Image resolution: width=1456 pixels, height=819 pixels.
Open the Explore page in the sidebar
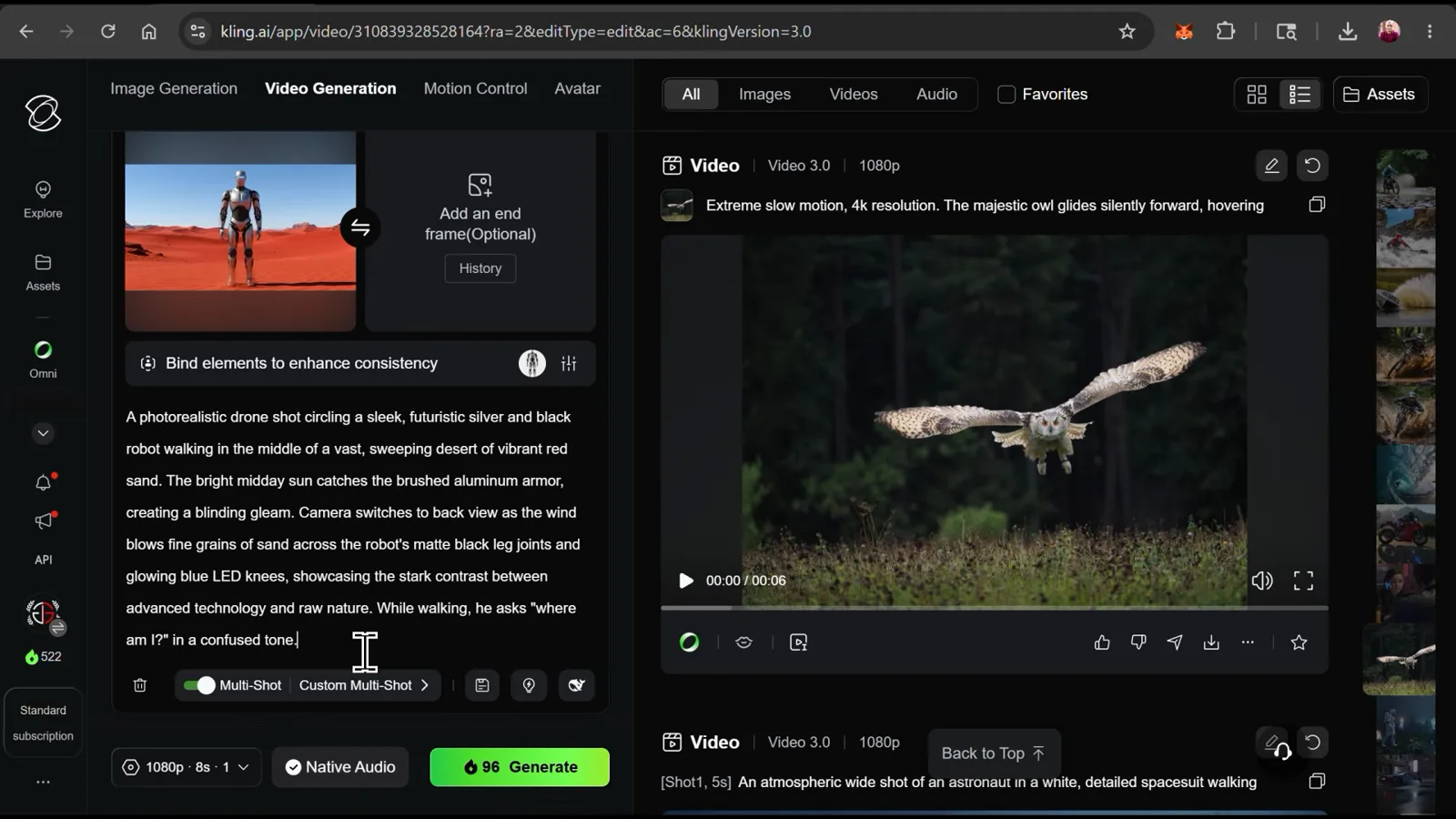(43, 199)
